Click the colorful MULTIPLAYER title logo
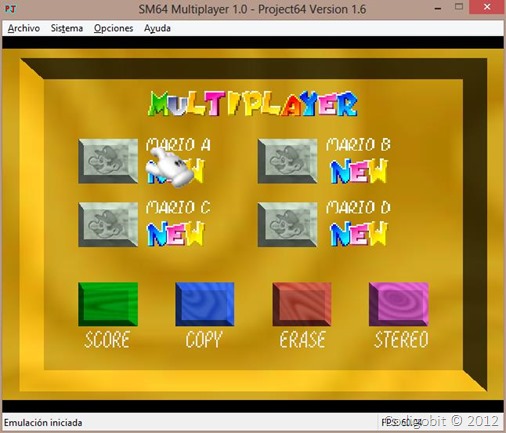 [253, 104]
